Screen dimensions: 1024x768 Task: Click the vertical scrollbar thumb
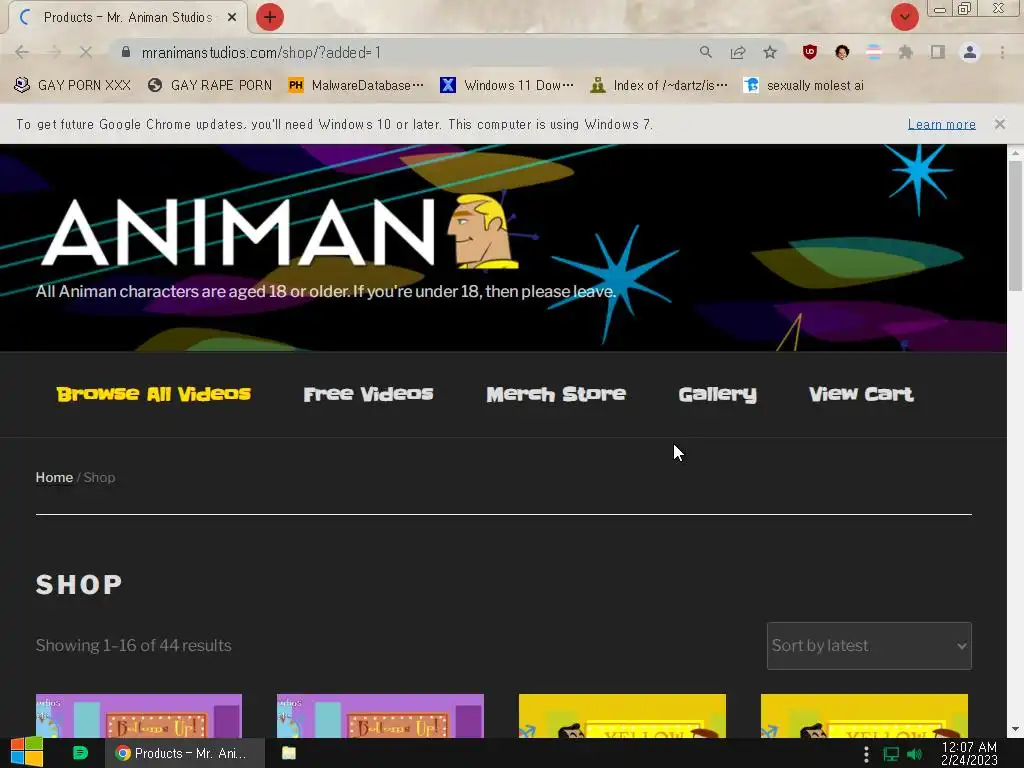click(1015, 225)
